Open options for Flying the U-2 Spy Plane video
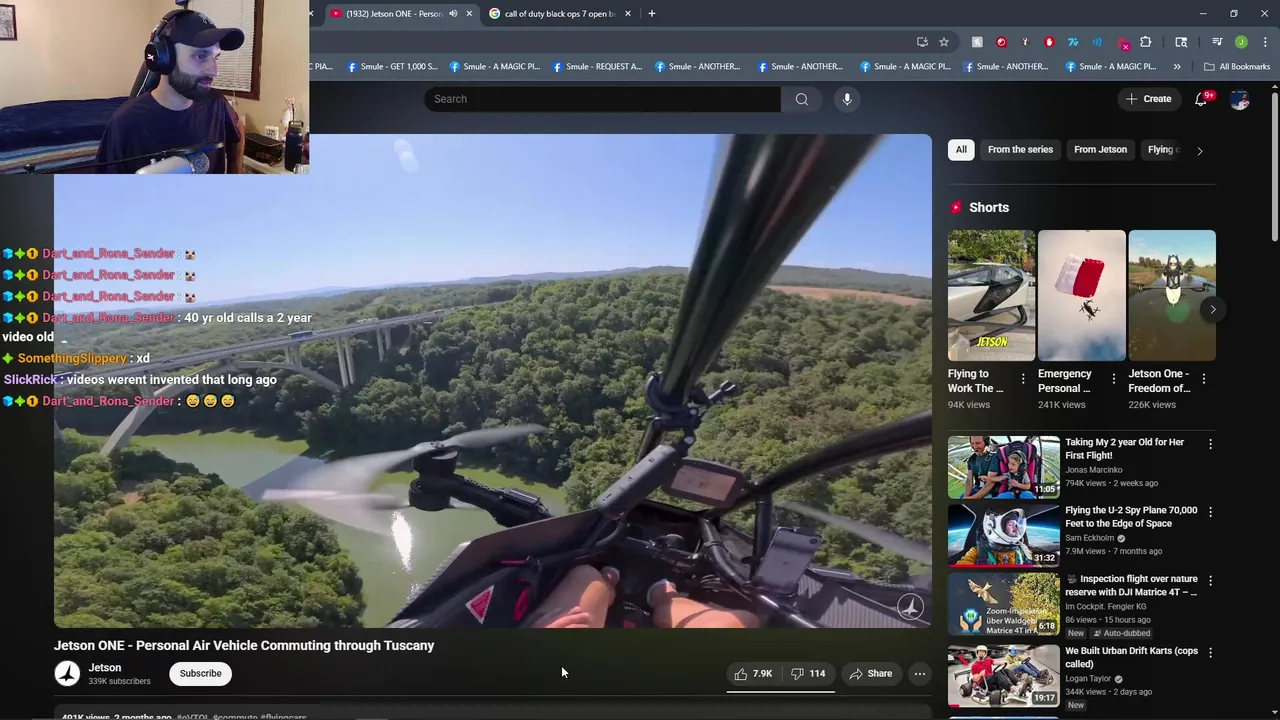The height and width of the screenshot is (720, 1280). (1210, 512)
